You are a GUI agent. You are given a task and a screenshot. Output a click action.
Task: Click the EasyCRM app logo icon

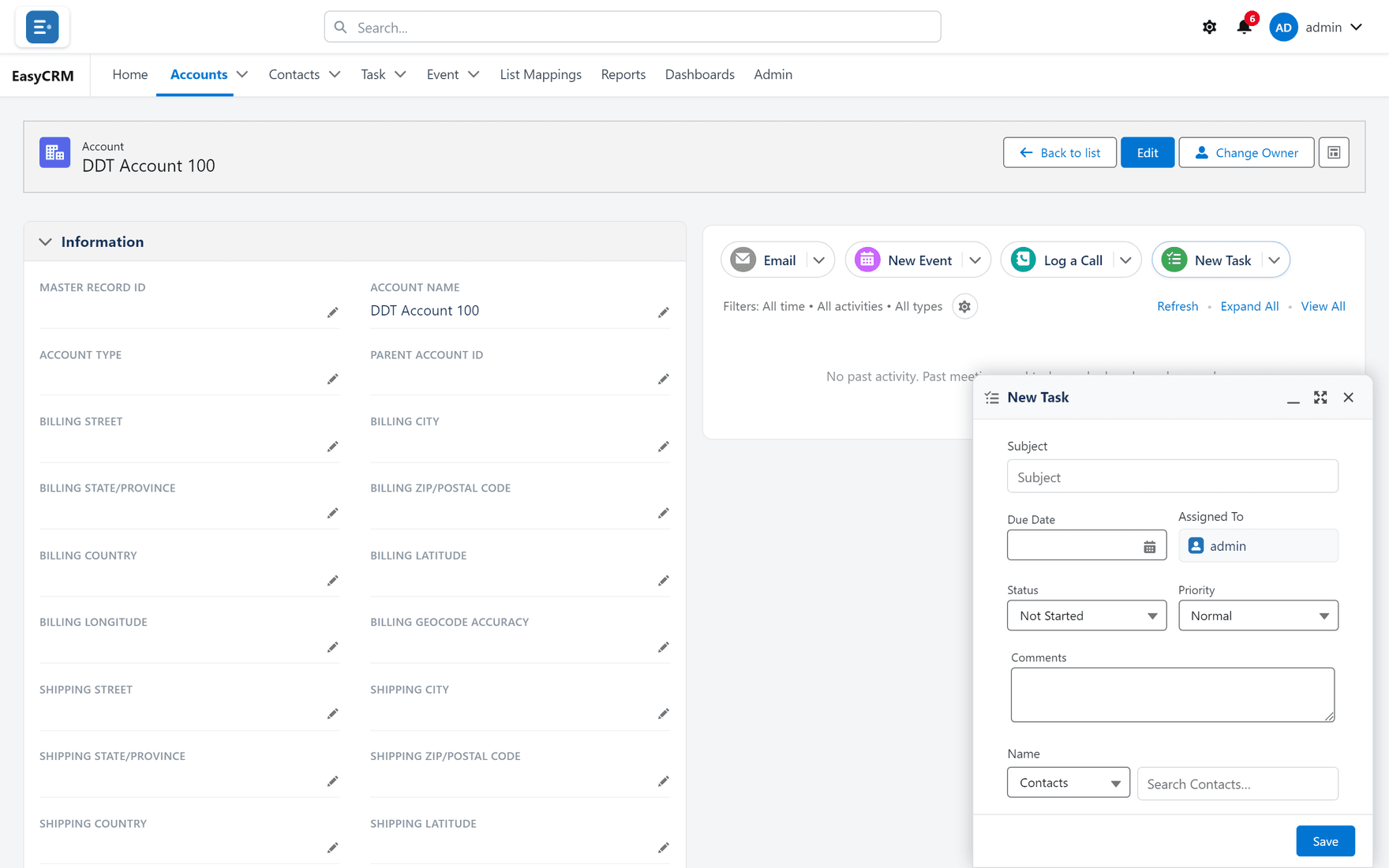coord(42,27)
